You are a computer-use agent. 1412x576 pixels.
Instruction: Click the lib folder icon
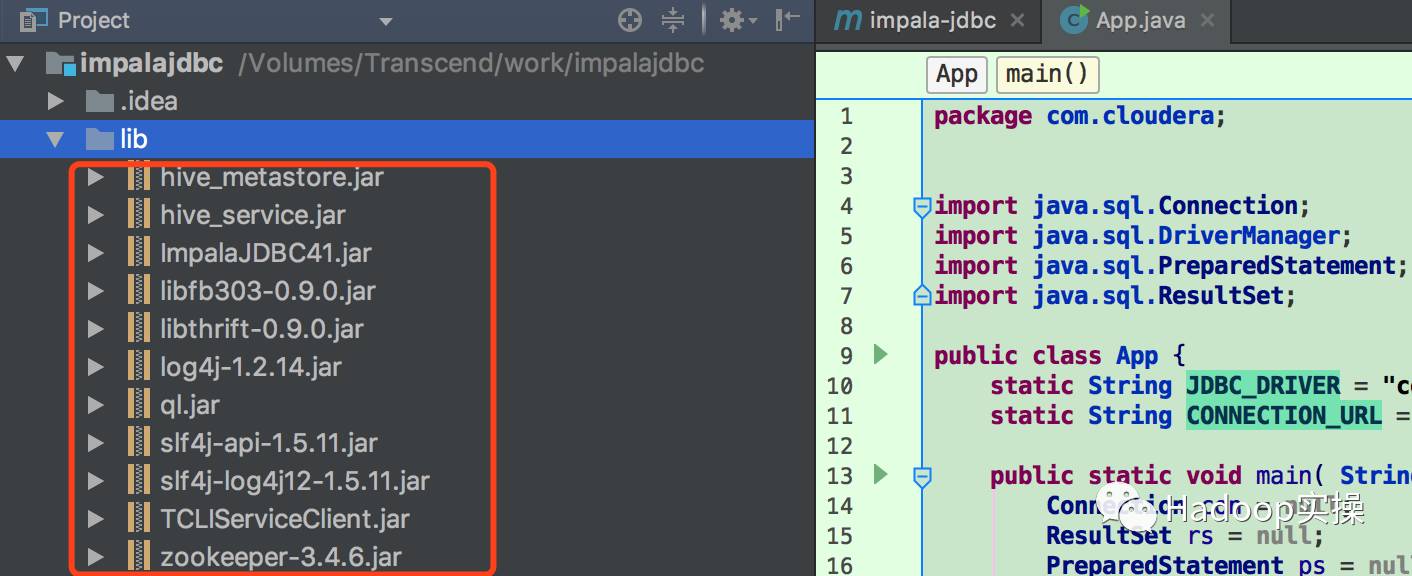click(99, 139)
